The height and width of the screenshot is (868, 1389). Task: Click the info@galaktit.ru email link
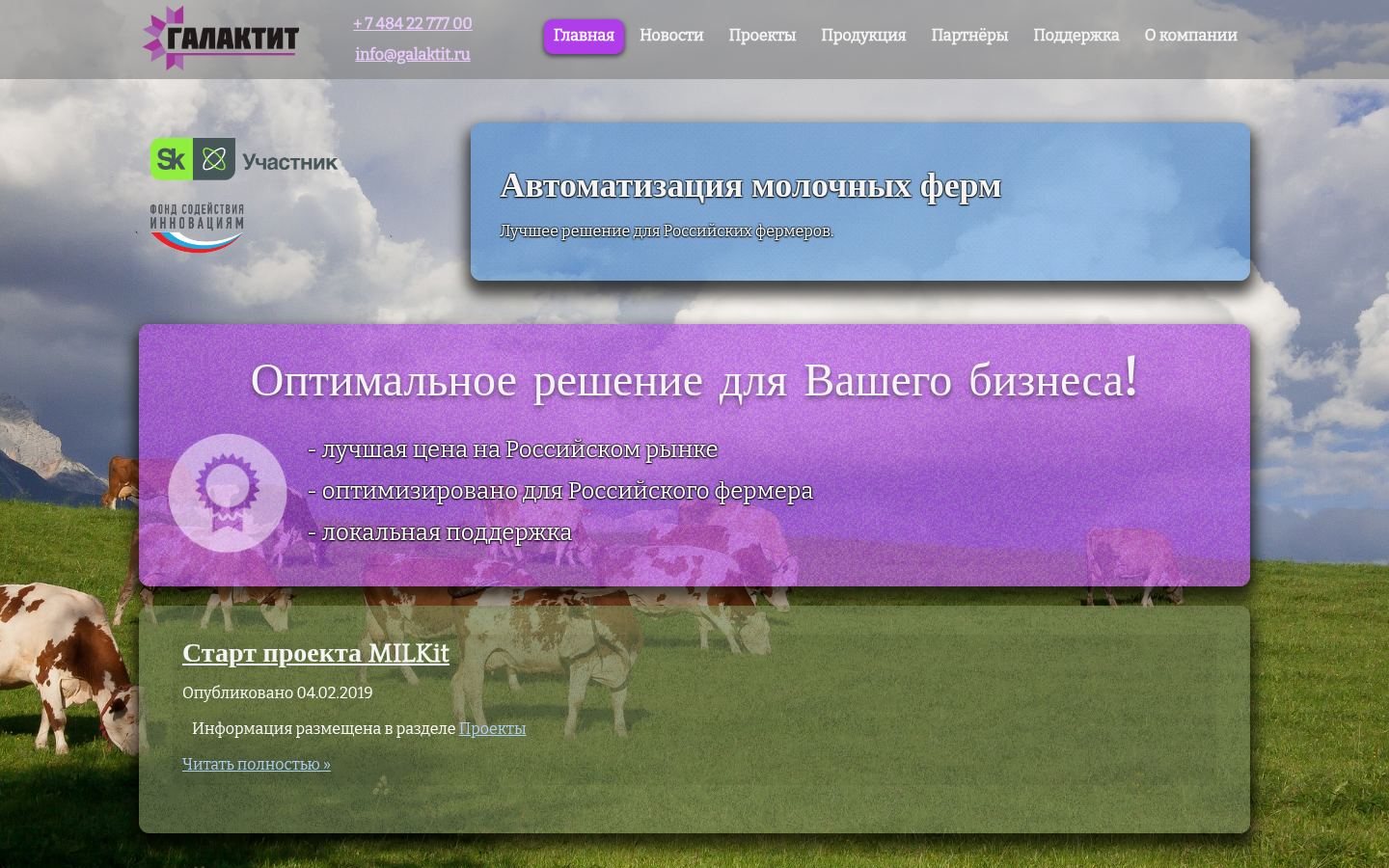pos(413,54)
